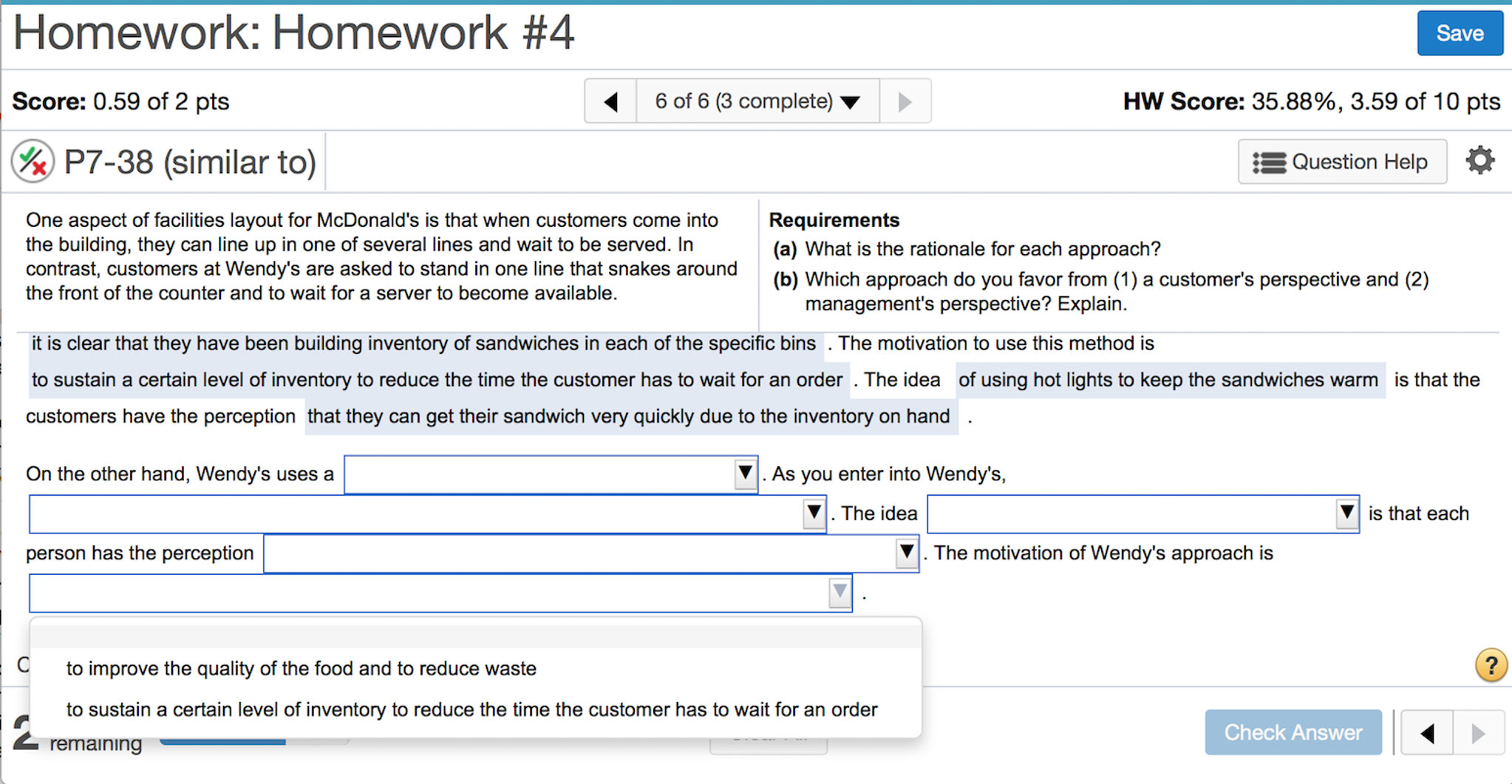
Task: Click the 'Score: 0.59 of 2 pts' text
Action: [x=121, y=101]
